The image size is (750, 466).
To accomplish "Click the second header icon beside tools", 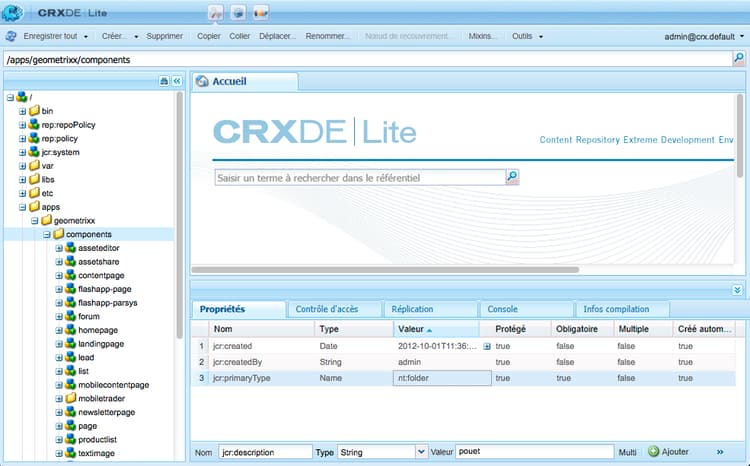I will (238, 12).
